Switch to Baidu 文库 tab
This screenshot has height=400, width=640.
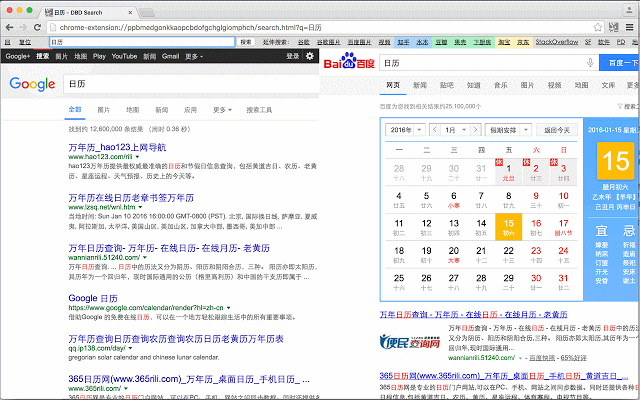(608, 85)
